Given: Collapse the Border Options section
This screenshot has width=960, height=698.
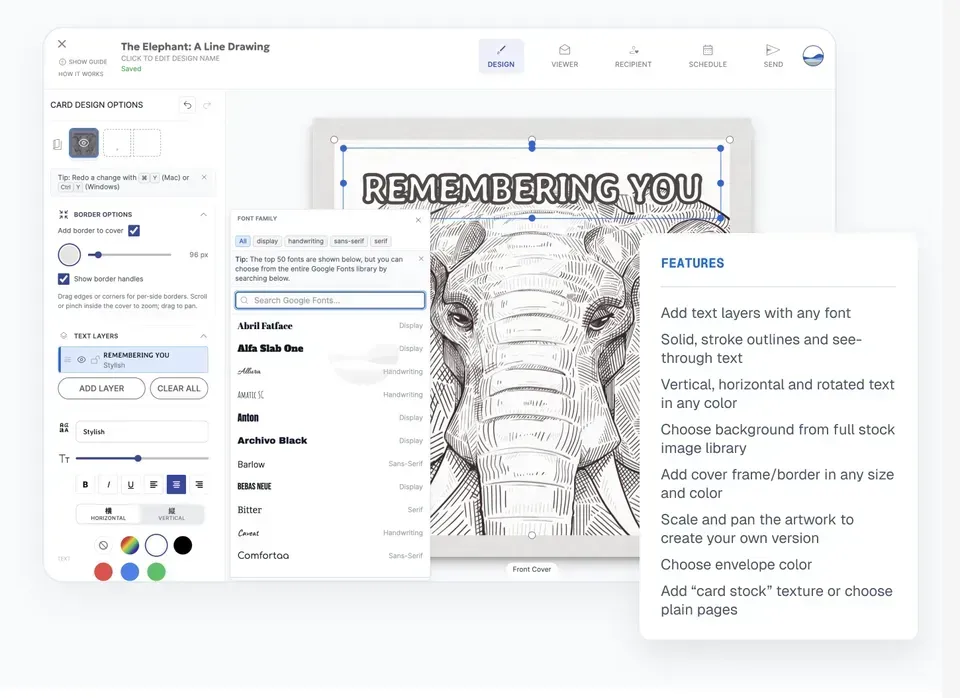Looking at the screenshot, I should 203,214.
